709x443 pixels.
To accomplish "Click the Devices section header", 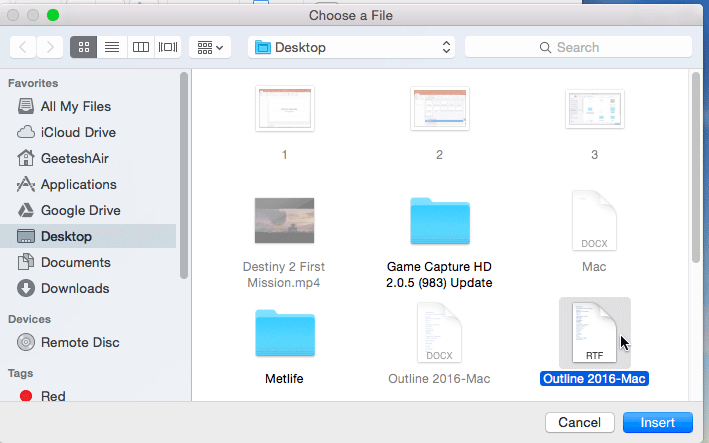I will [29, 319].
